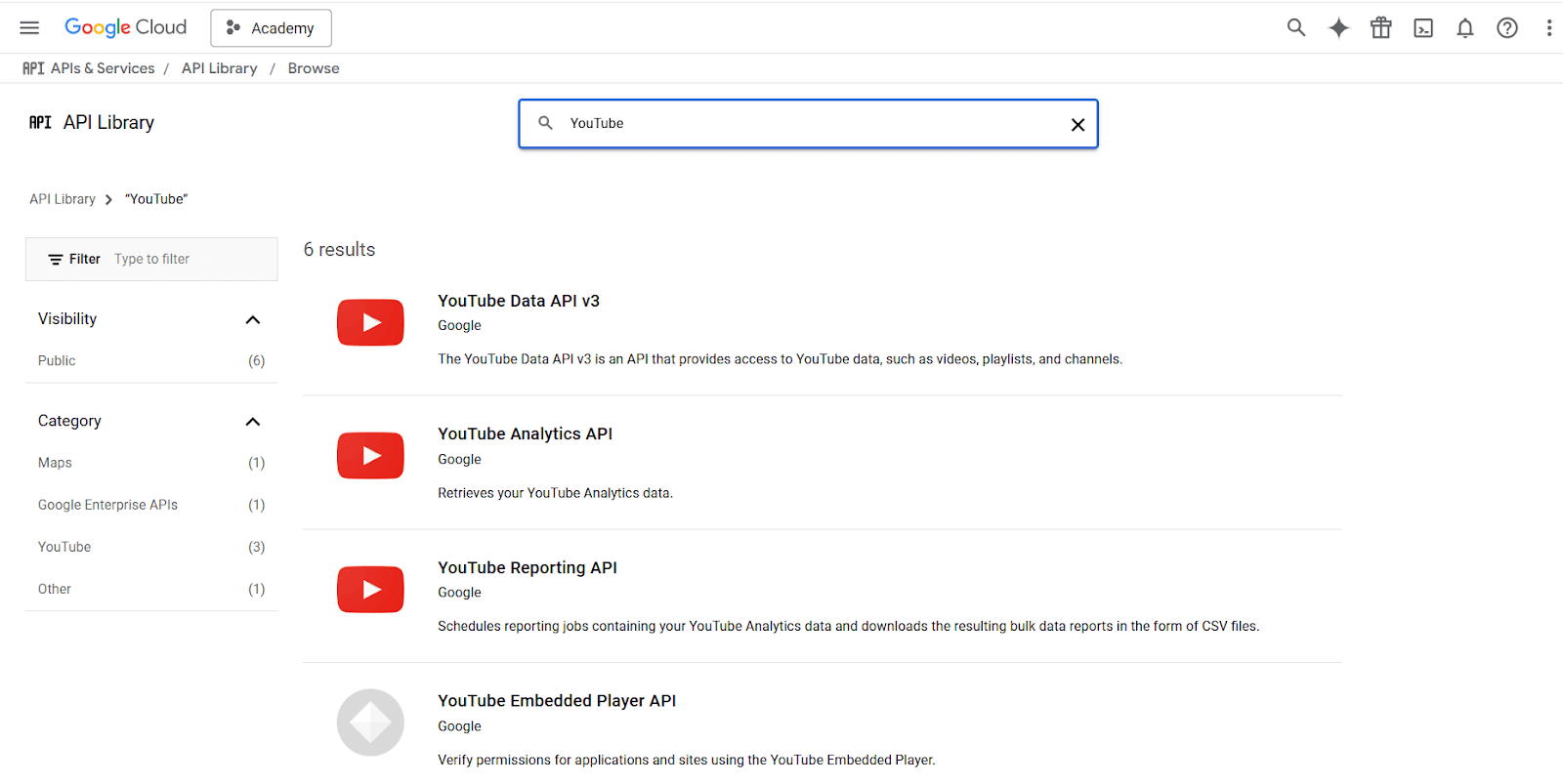Activate the Cloud Shell terminal icon
The image size is (1563, 784).
(1423, 28)
